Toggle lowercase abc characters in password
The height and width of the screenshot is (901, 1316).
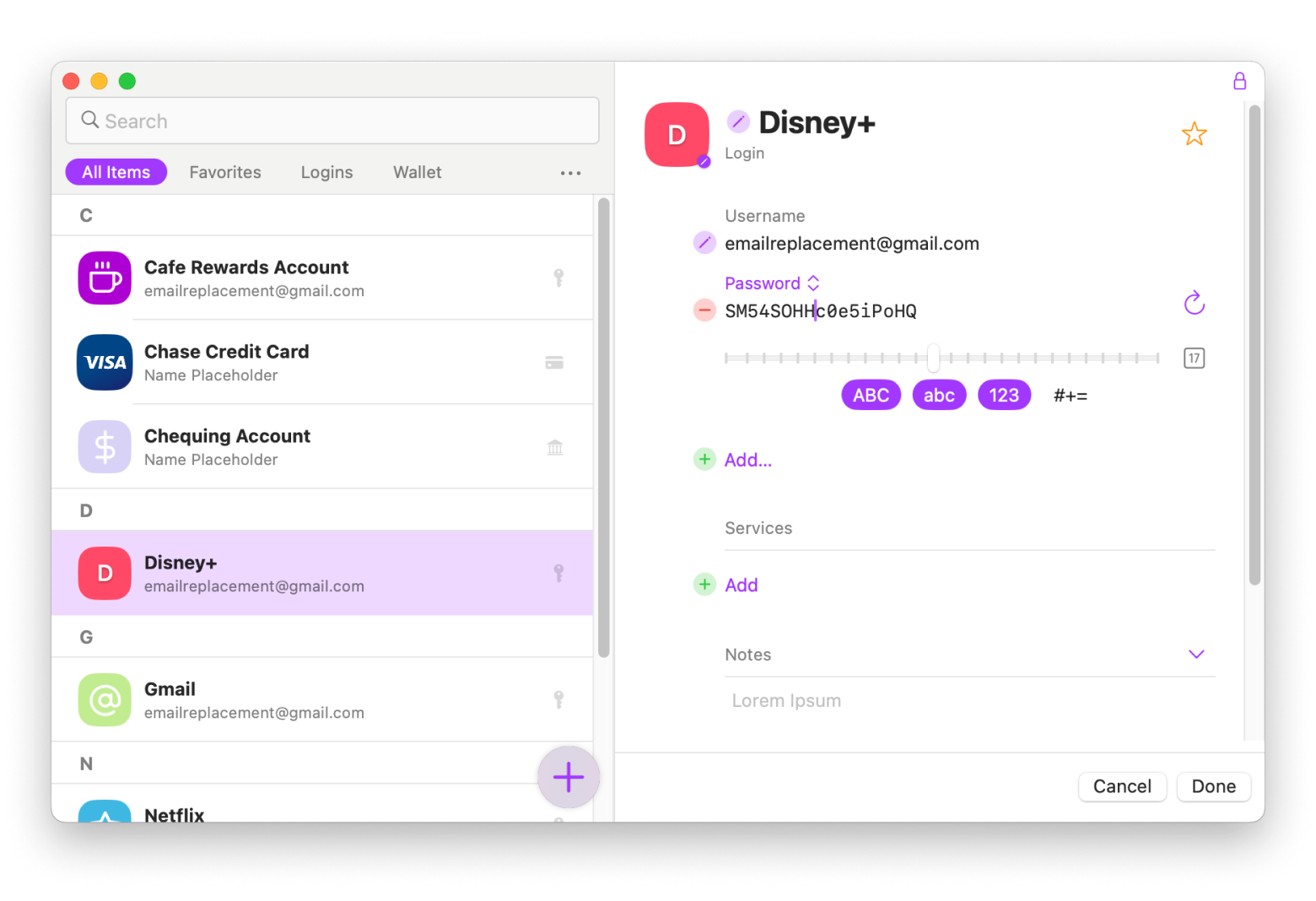pos(939,395)
